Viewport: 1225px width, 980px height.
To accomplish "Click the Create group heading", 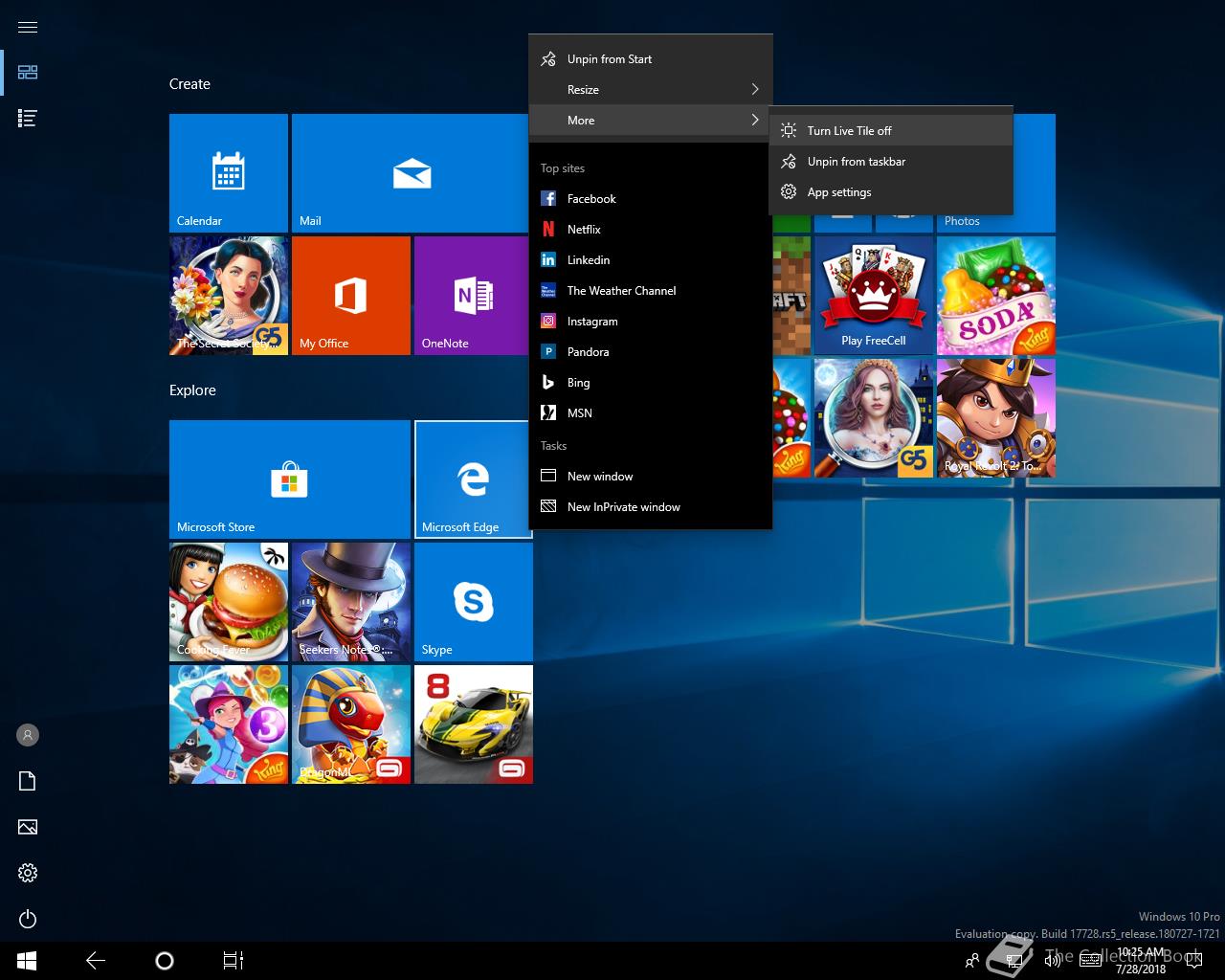I will (x=189, y=84).
